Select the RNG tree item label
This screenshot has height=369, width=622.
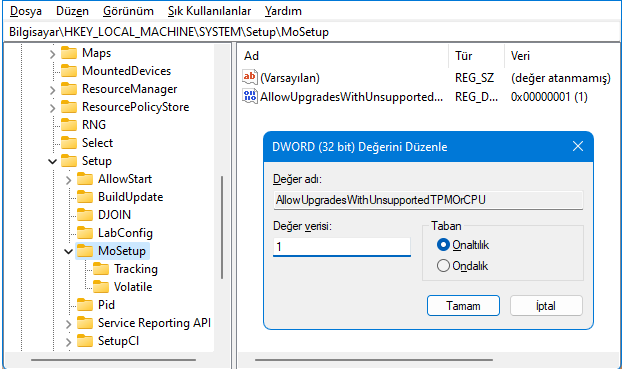(x=94, y=125)
